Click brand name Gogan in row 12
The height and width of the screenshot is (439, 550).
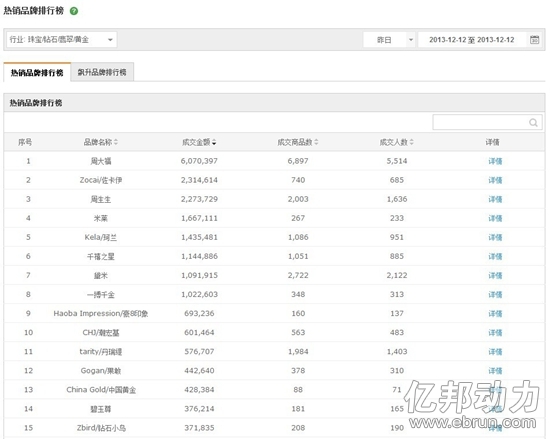101,371
